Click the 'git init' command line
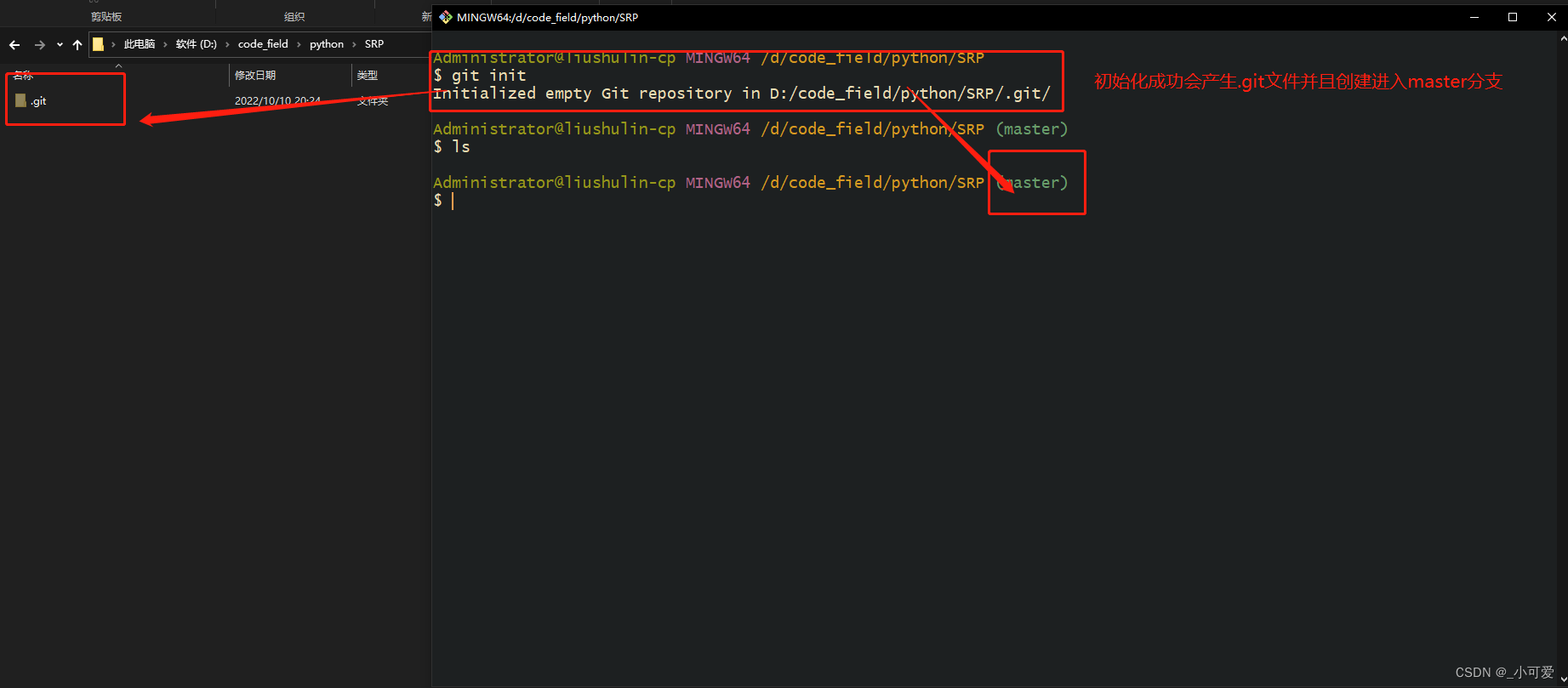The height and width of the screenshot is (688, 1568). click(x=480, y=76)
